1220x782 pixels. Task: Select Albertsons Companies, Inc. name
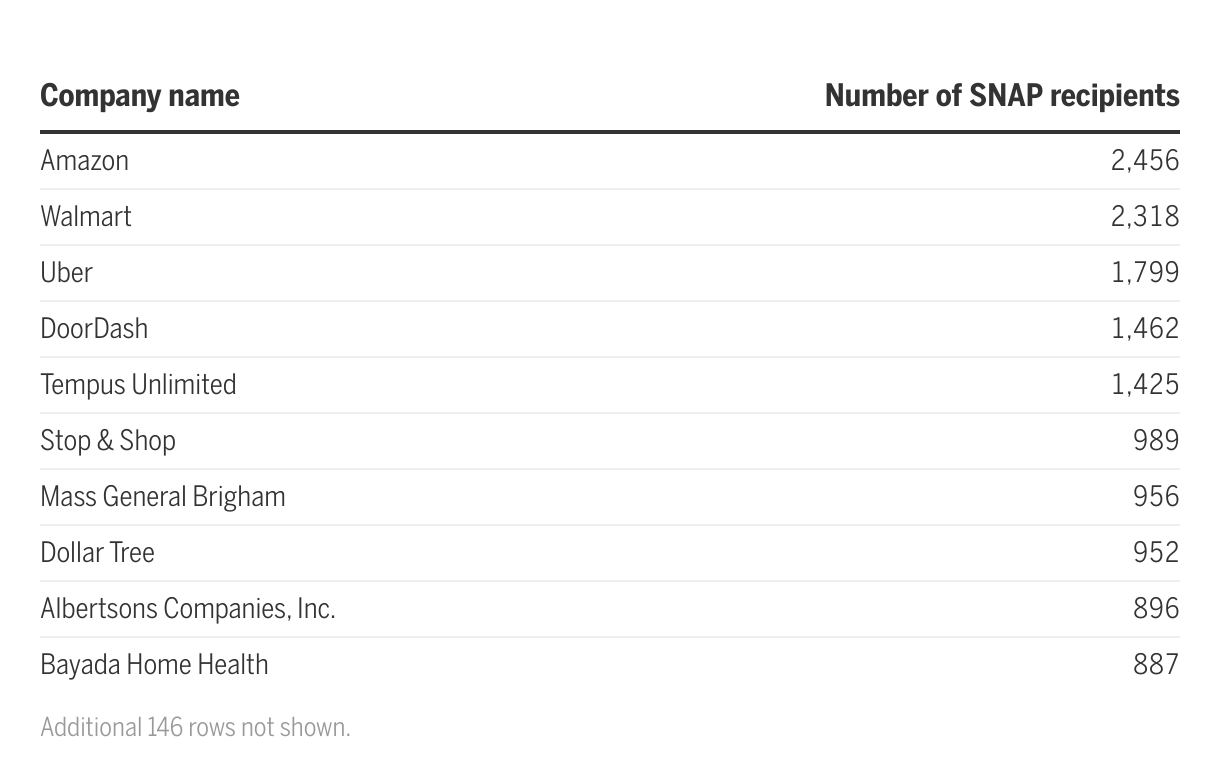(x=188, y=609)
